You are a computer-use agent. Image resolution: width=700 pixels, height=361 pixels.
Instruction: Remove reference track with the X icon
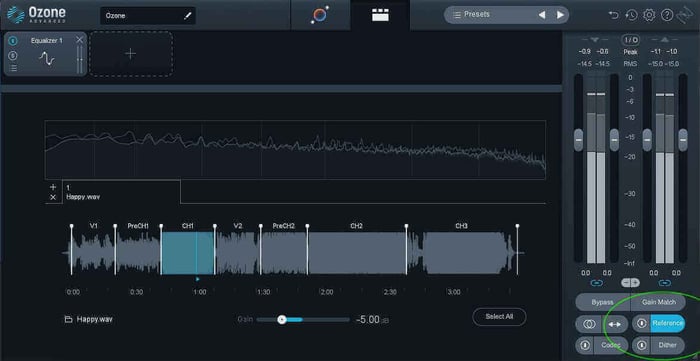click(x=53, y=197)
